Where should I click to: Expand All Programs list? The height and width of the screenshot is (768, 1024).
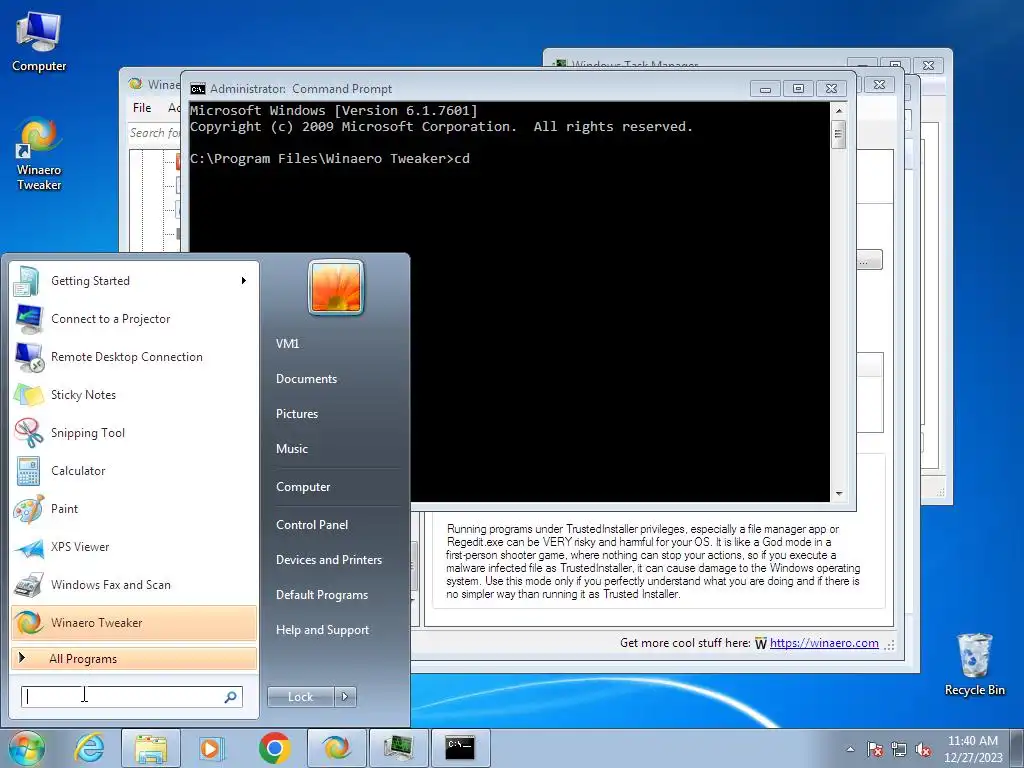point(134,659)
